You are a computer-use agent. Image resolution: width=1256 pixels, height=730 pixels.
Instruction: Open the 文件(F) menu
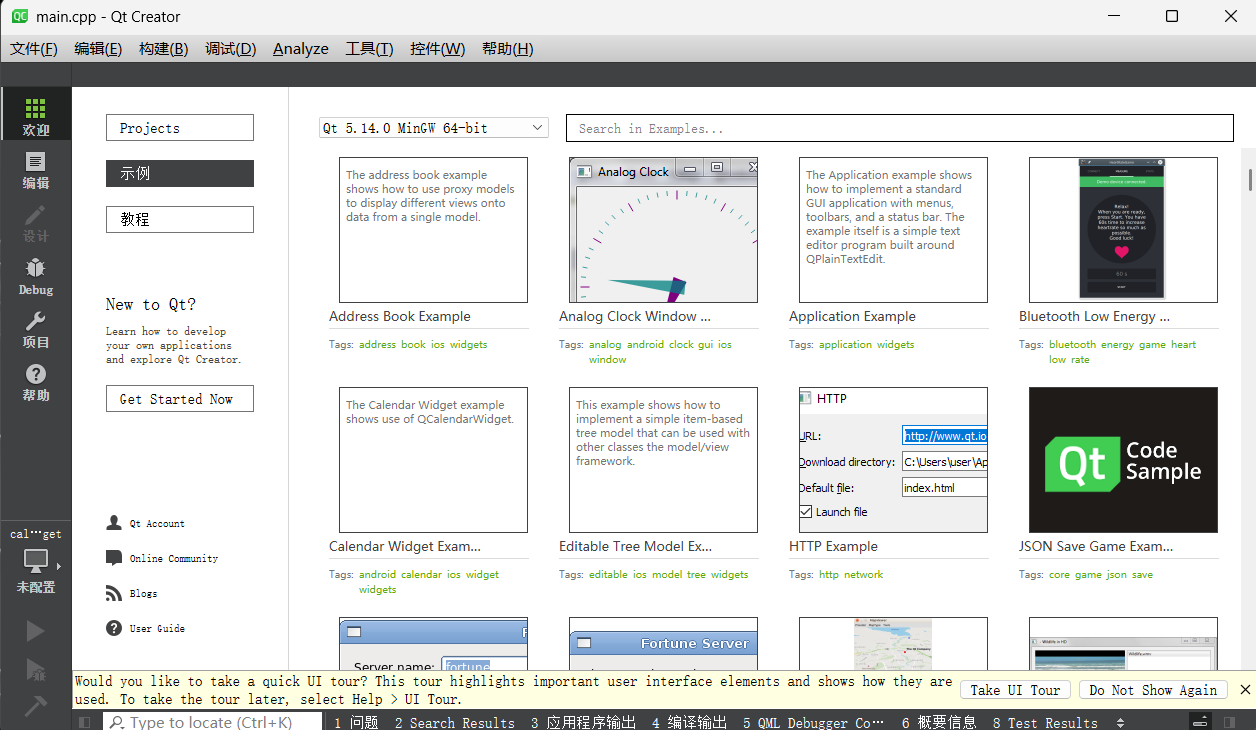pyautogui.click(x=34, y=49)
